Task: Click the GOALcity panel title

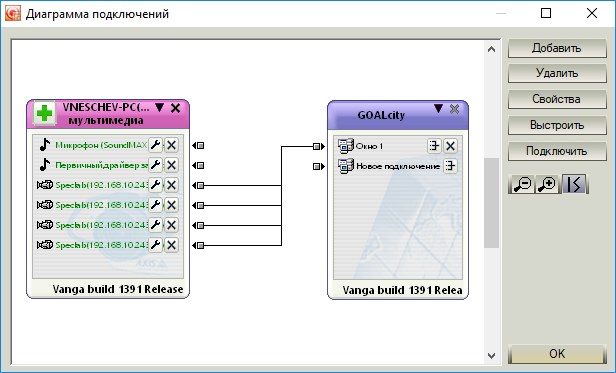Action: point(381,116)
